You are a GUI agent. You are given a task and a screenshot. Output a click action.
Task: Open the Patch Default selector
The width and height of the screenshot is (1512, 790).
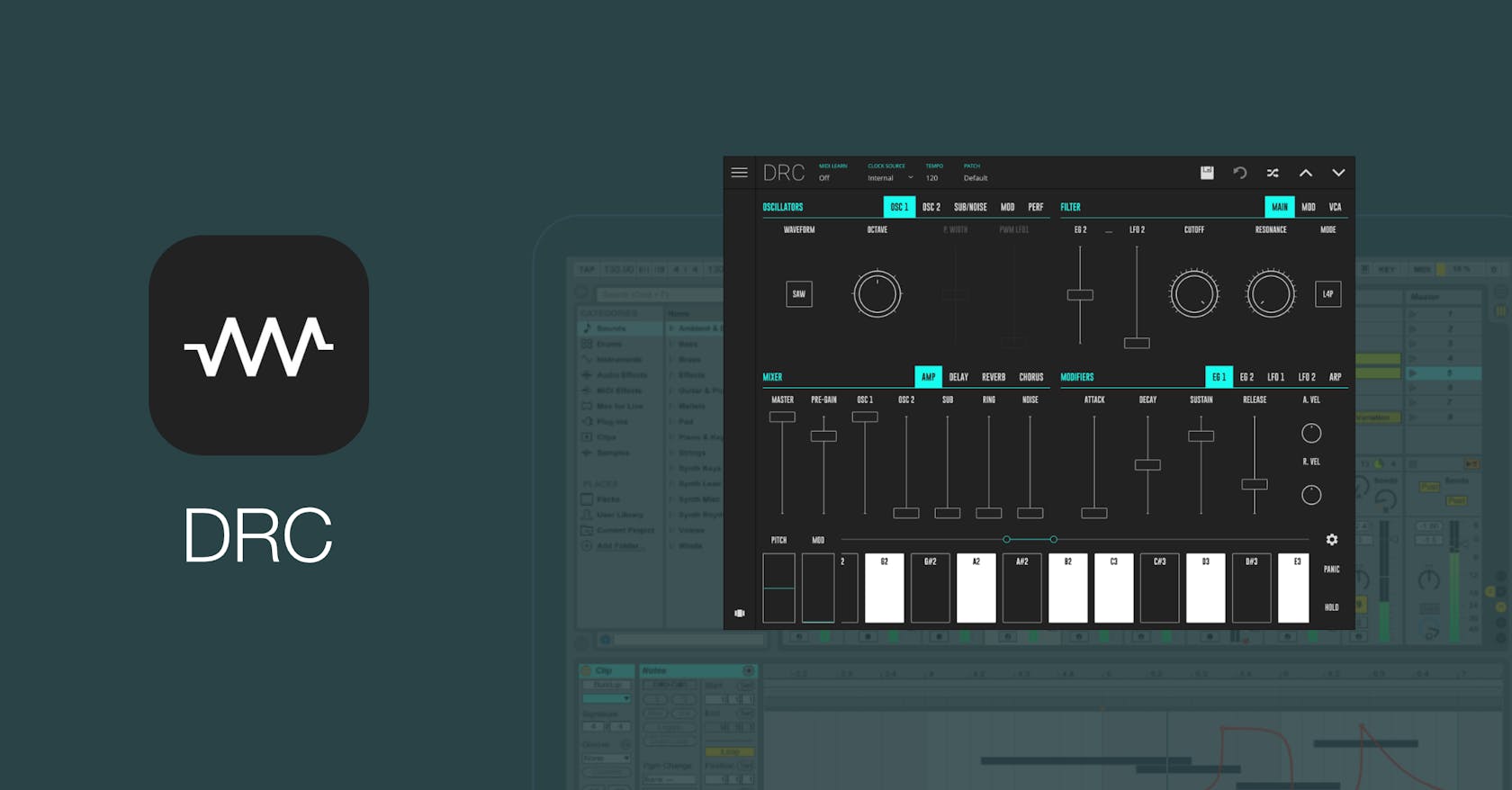[x=976, y=178]
